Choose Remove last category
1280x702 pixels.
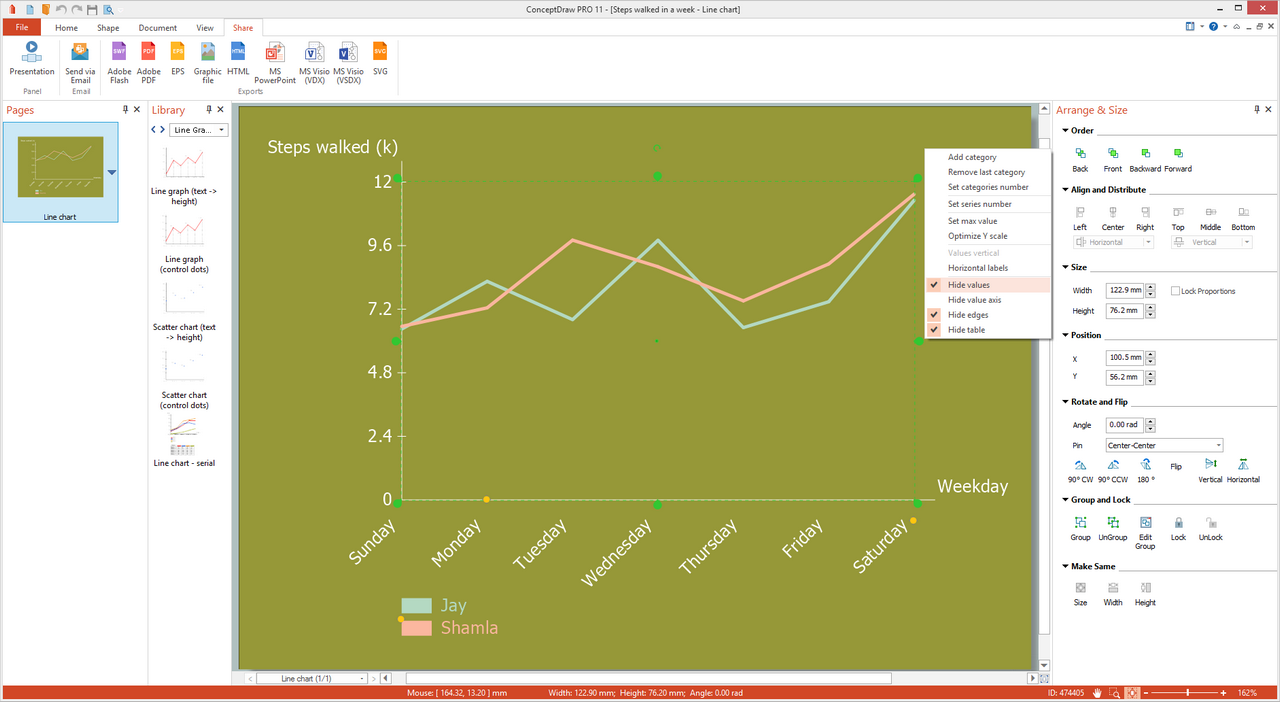[988, 172]
